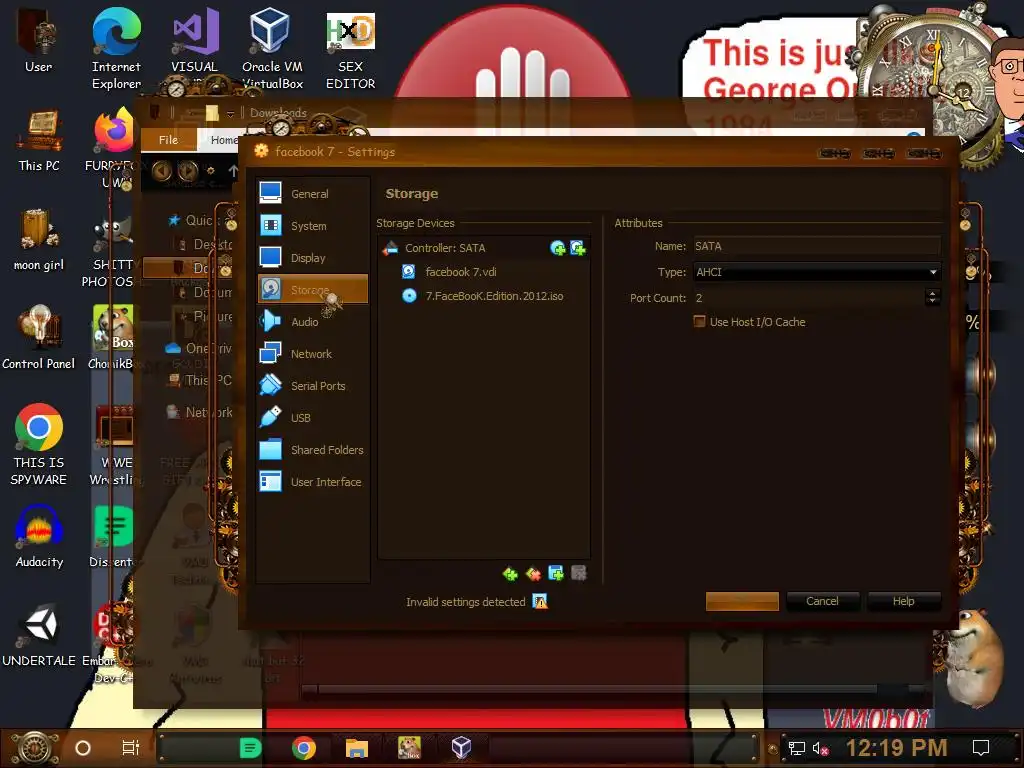Open Task View on taskbar
Screen dimensions: 1024x768
click(131, 748)
